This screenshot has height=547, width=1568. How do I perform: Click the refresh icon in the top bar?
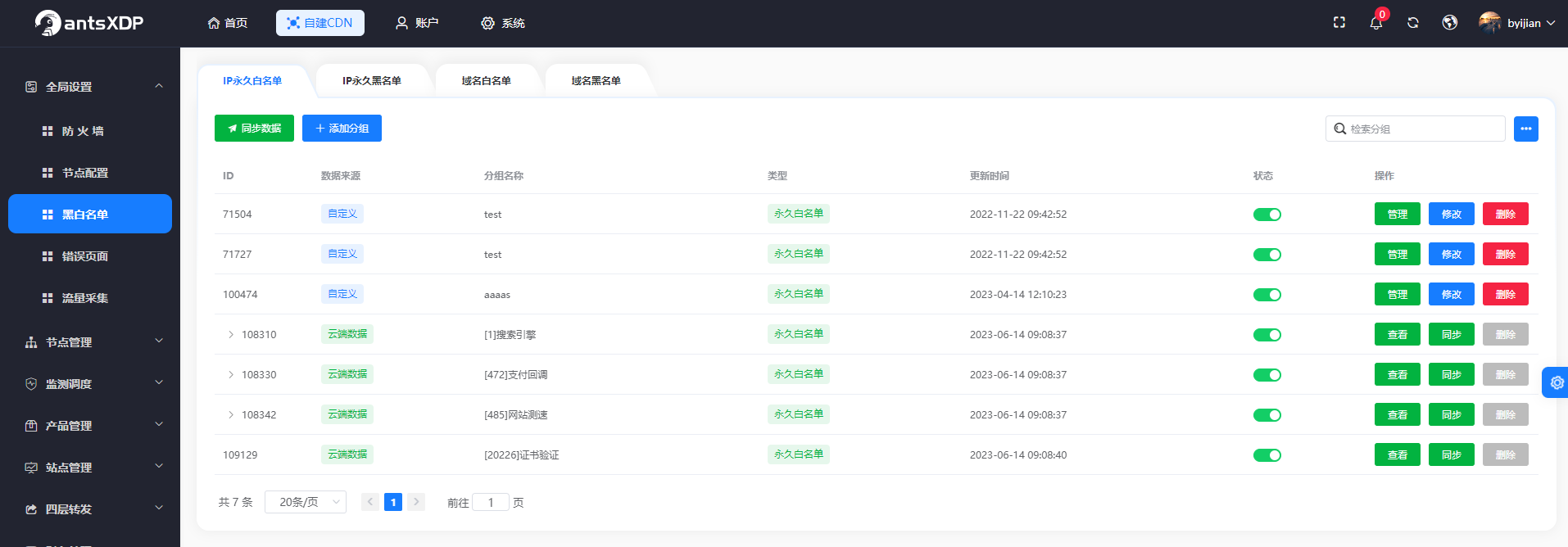pos(1413,23)
